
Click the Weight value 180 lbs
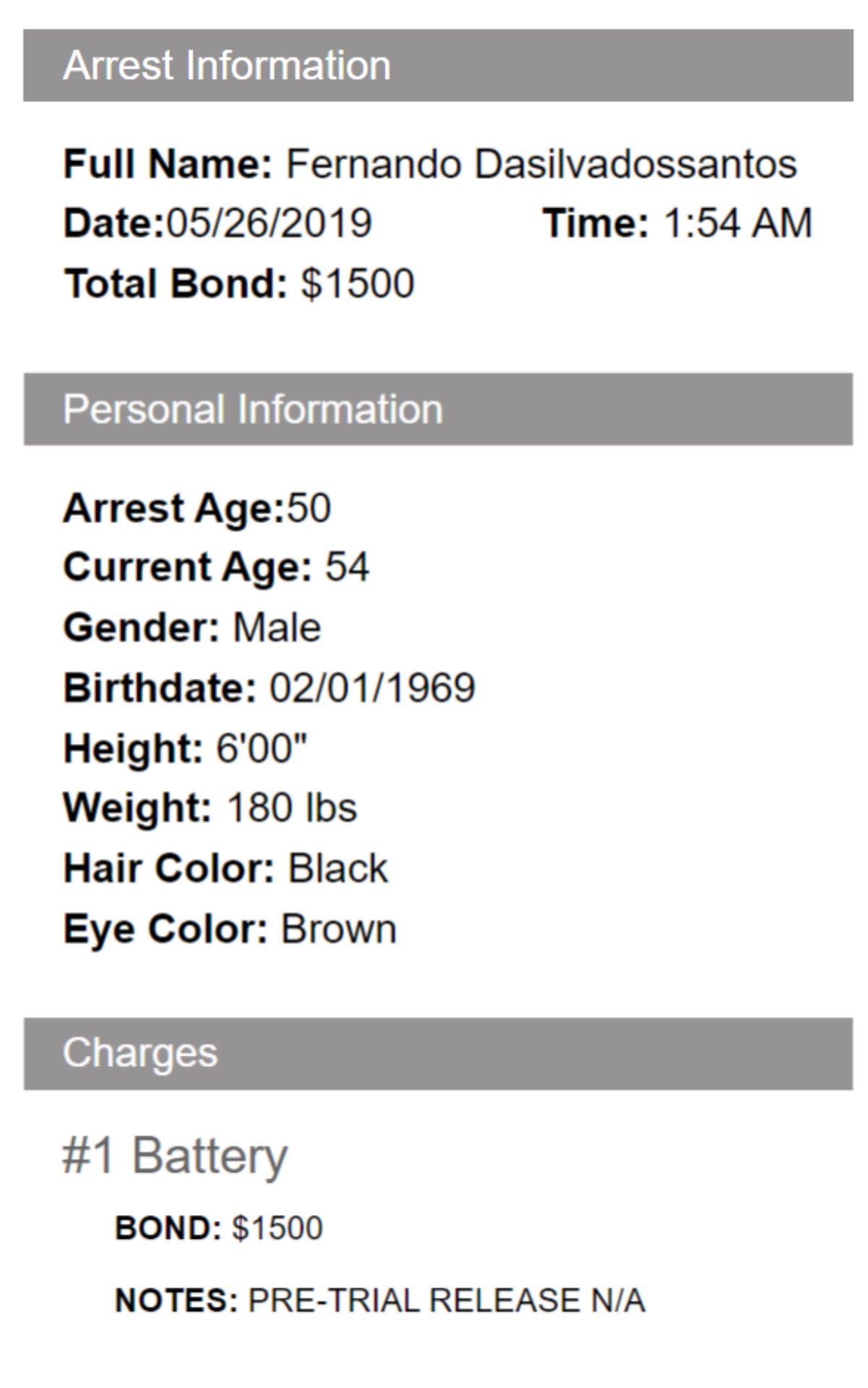tap(292, 808)
